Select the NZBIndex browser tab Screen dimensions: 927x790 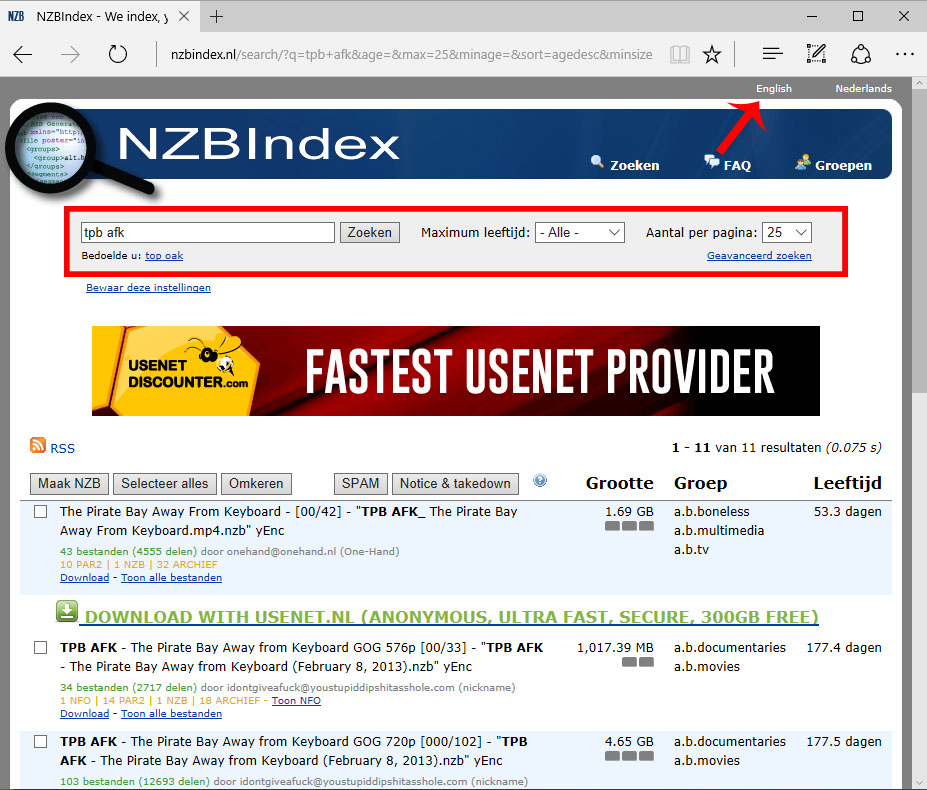point(99,16)
